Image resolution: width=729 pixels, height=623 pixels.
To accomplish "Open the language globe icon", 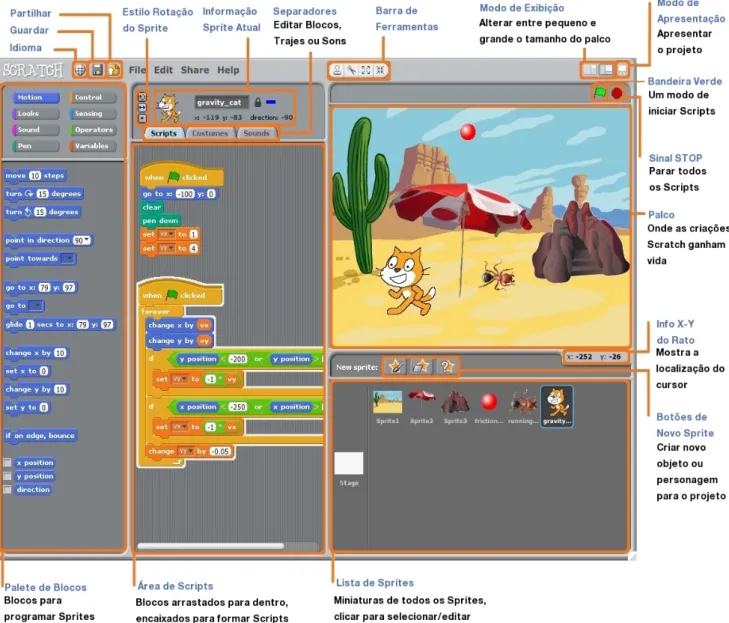I will (80, 70).
